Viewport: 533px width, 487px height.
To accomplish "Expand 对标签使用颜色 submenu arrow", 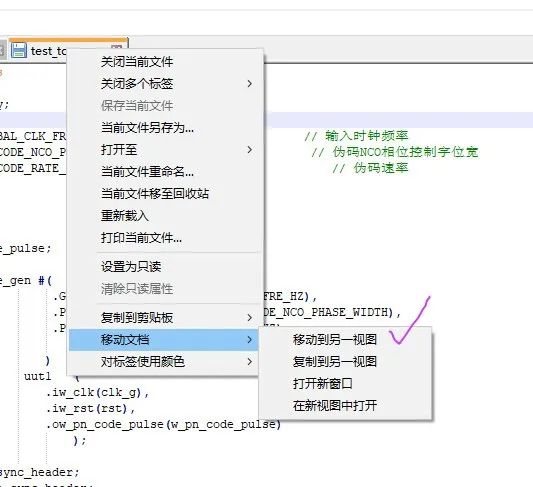I will coord(250,362).
